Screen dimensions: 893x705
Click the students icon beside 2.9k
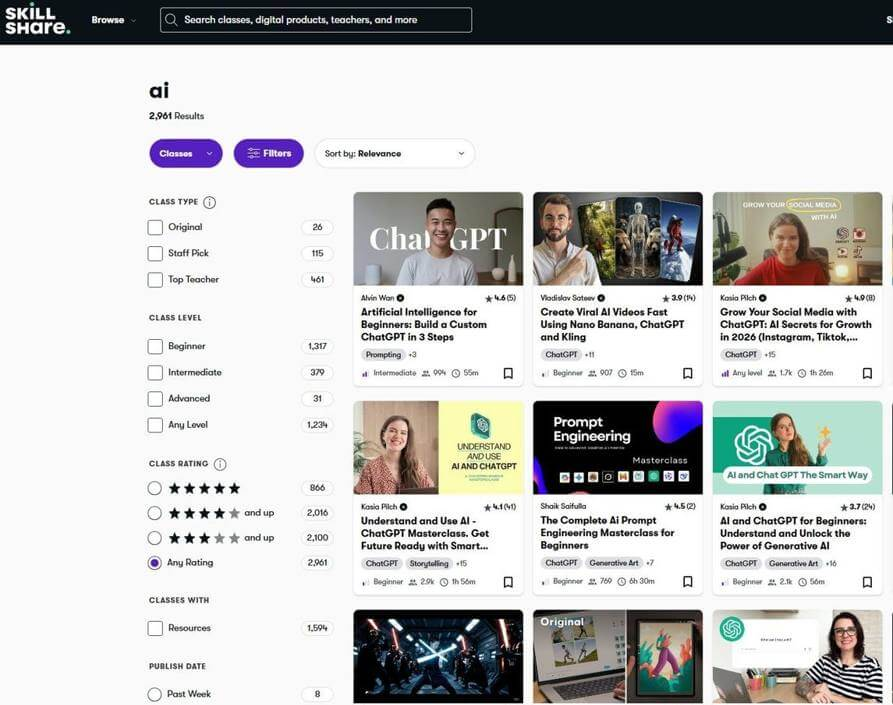[x=413, y=582]
